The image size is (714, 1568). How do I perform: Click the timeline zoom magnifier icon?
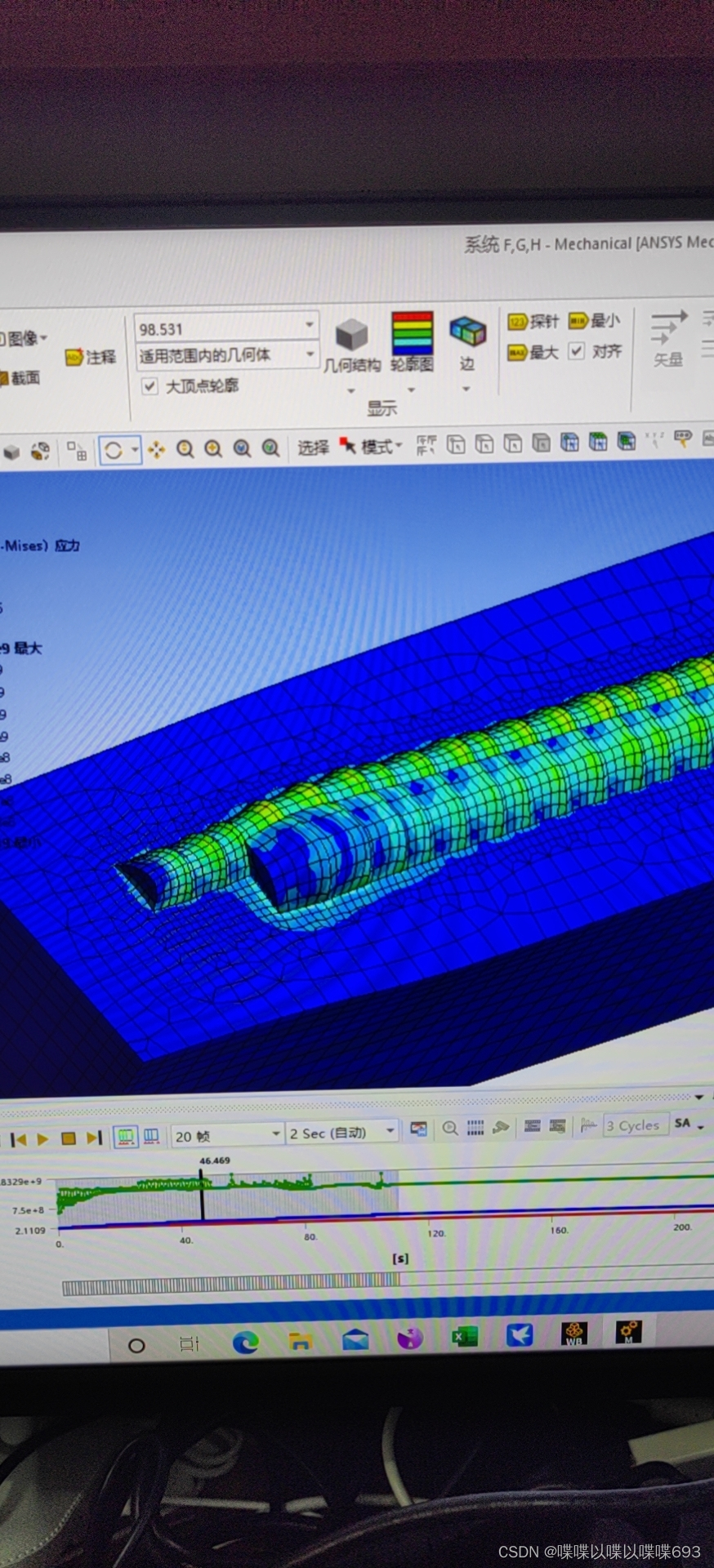coord(449,1129)
